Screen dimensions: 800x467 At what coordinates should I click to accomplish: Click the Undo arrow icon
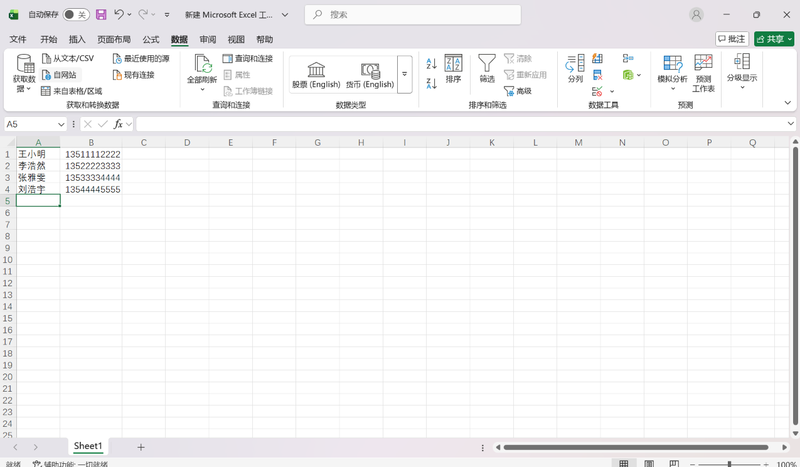pos(118,14)
